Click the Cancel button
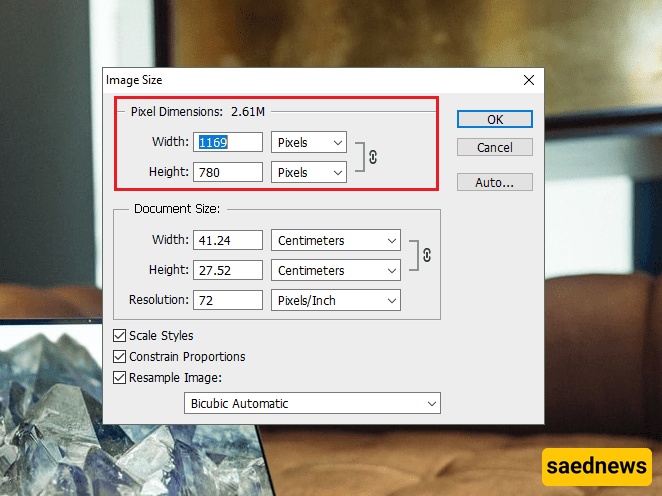 tap(494, 148)
